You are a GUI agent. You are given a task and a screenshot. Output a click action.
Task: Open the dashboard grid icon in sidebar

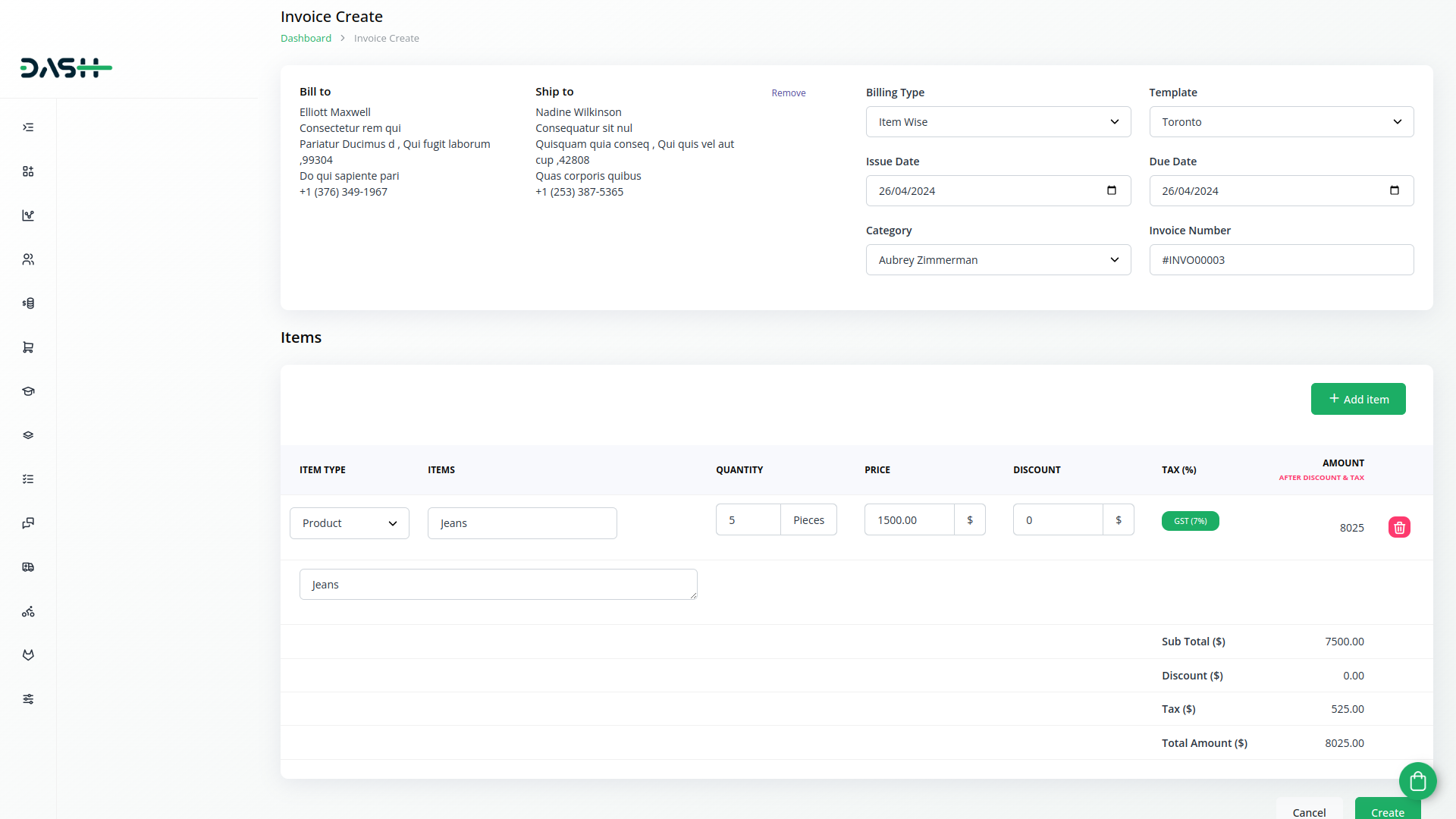tap(28, 171)
